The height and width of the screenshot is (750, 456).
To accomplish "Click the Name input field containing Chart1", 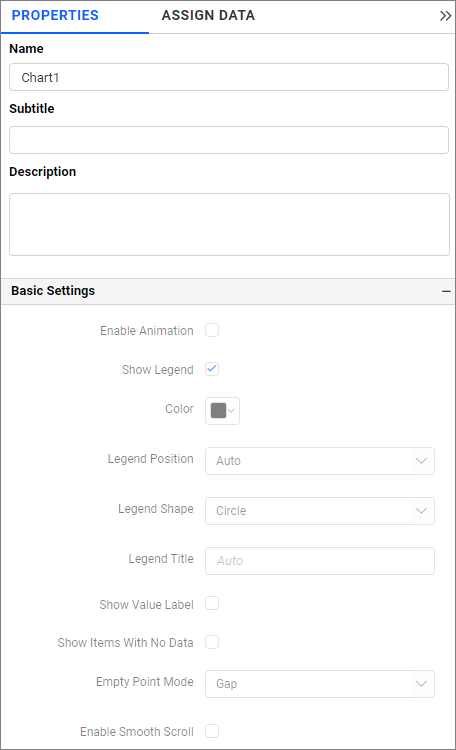I will (x=229, y=77).
